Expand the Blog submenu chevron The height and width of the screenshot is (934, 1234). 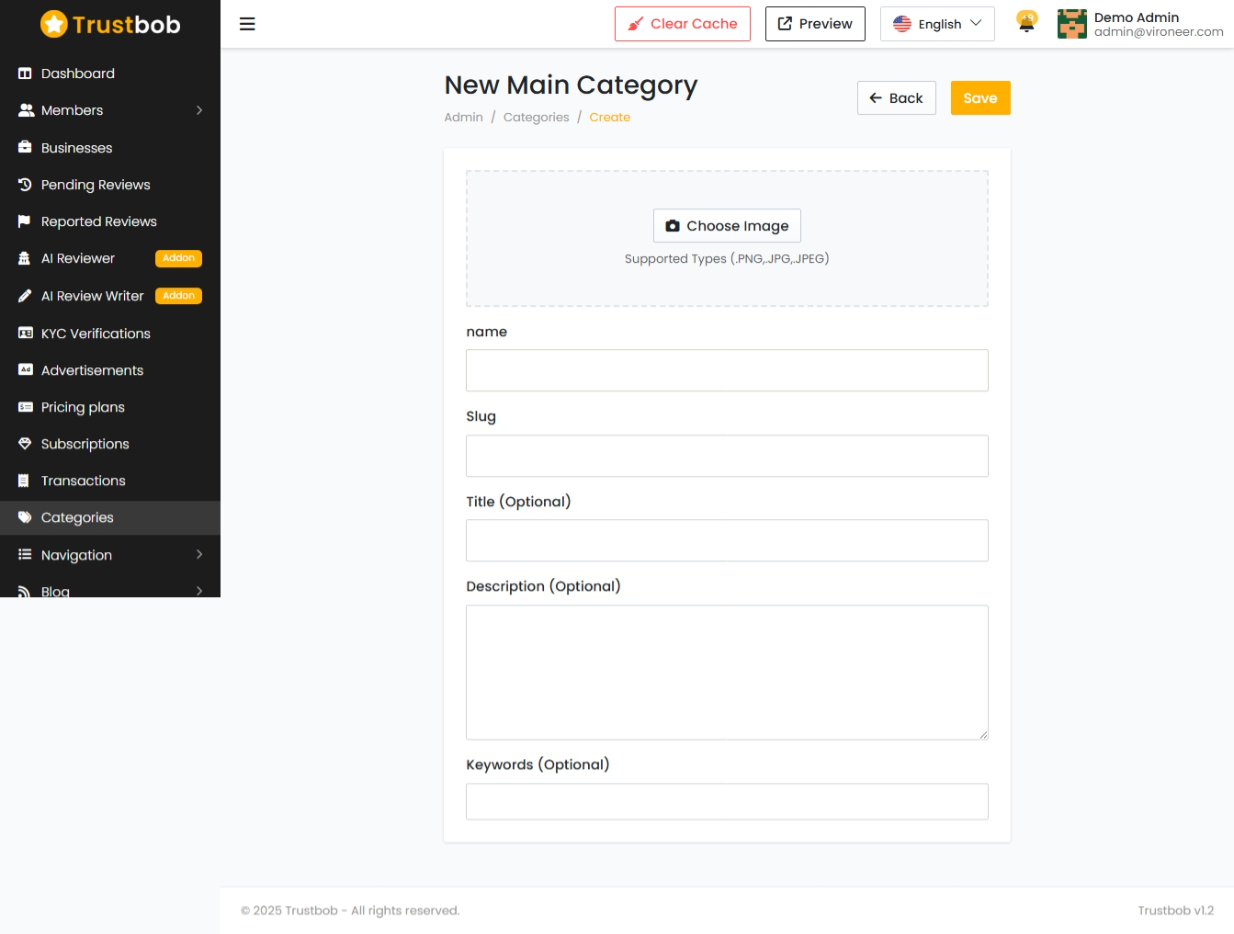pyautogui.click(x=199, y=591)
